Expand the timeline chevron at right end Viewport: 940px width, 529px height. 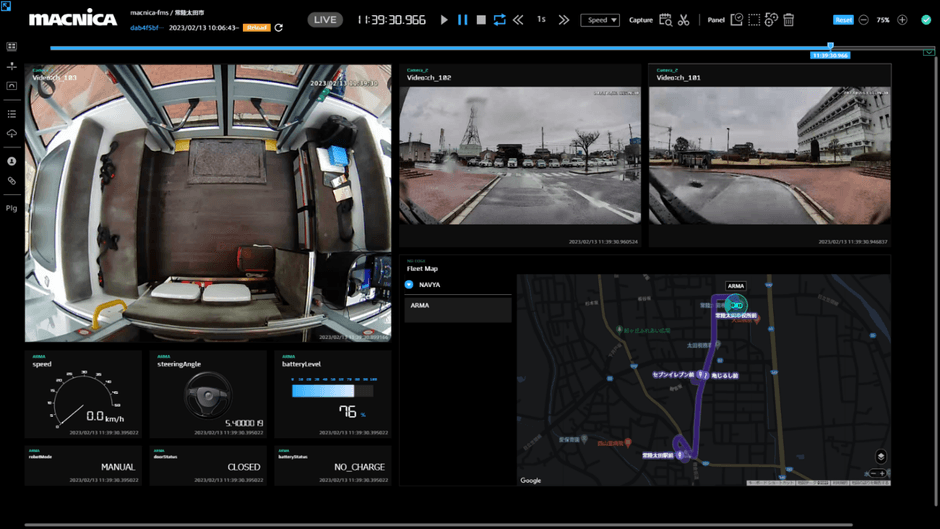[x=928, y=52]
